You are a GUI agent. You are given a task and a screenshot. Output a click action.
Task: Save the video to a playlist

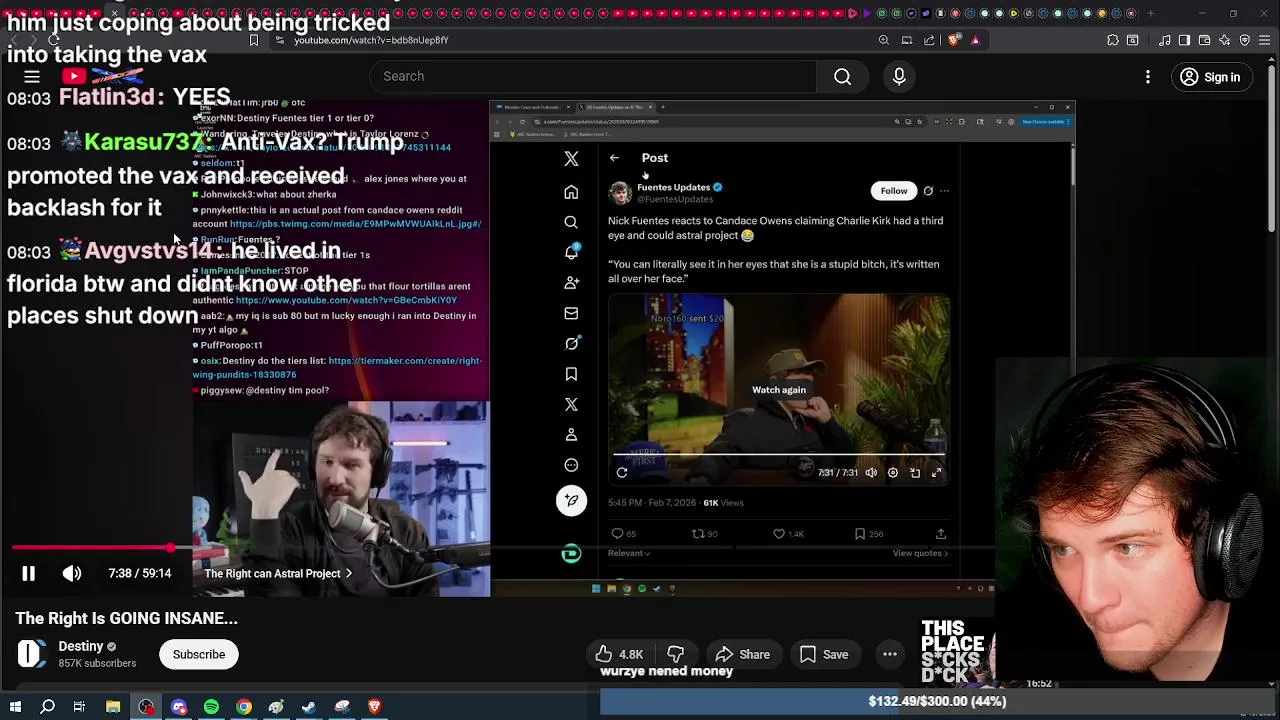824,654
